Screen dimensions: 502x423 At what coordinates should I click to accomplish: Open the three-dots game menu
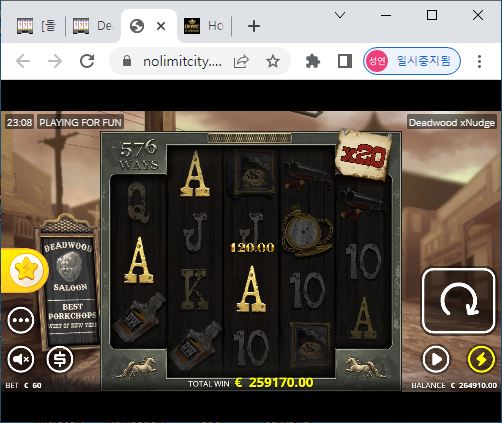coord(21,320)
